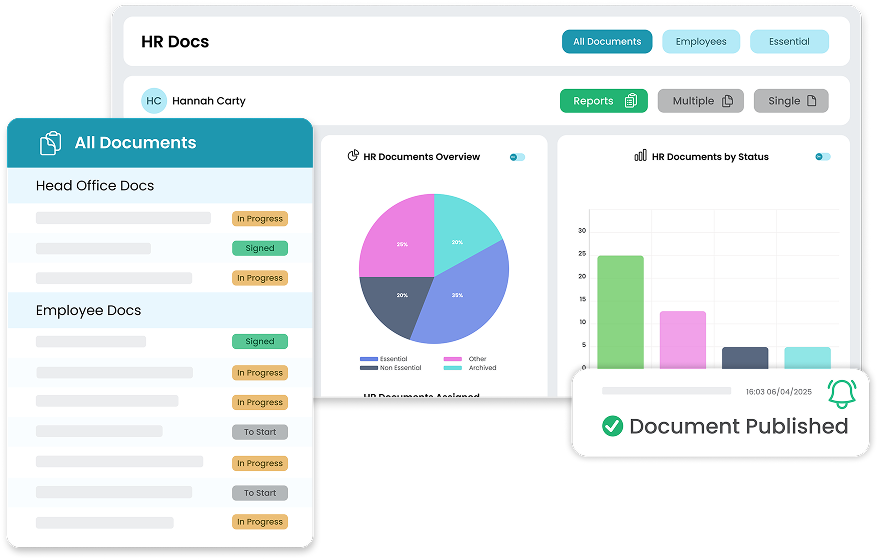Click the bottom In Progress badge

pyautogui.click(x=260, y=522)
